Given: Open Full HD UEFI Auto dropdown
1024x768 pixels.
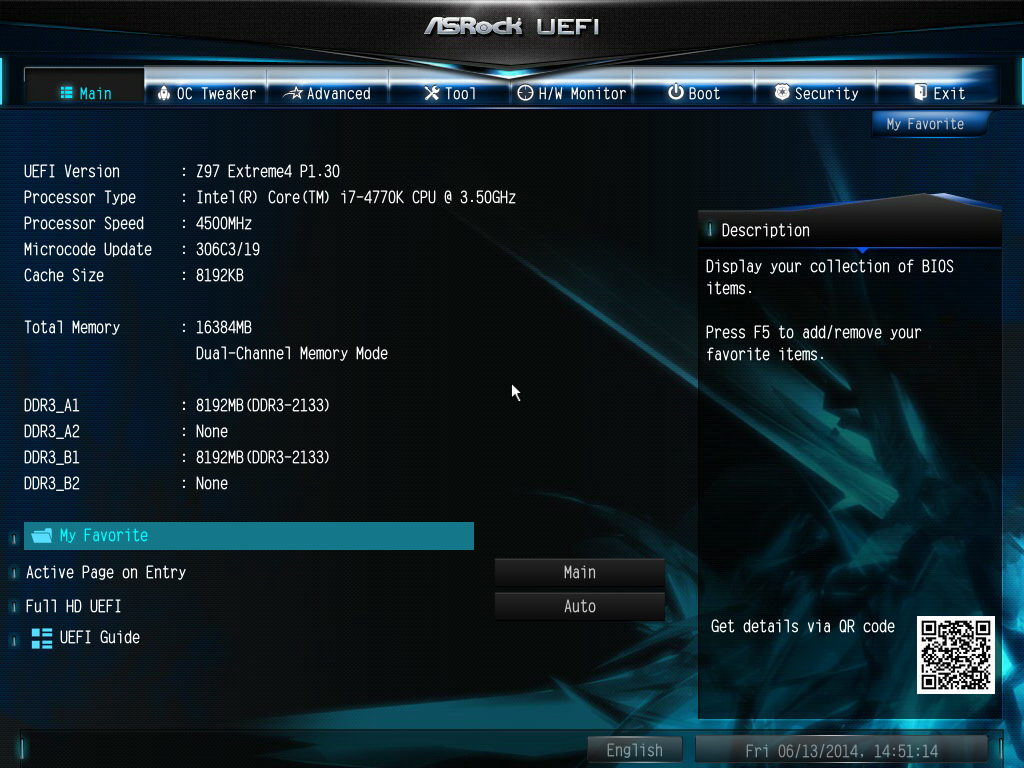Looking at the screenshot, I should (579, 606).
